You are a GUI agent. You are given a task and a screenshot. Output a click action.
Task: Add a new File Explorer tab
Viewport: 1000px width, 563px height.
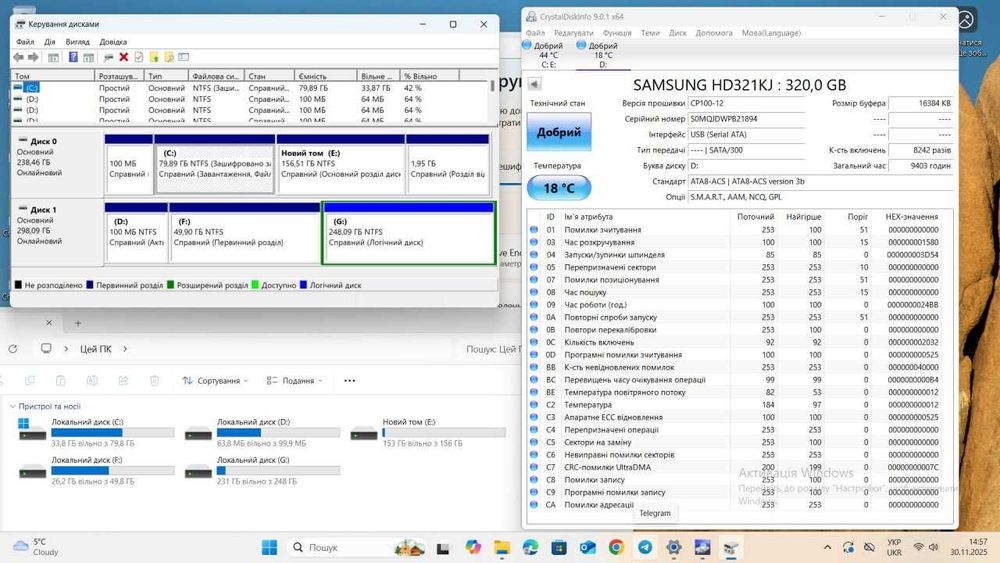(78, 323)
